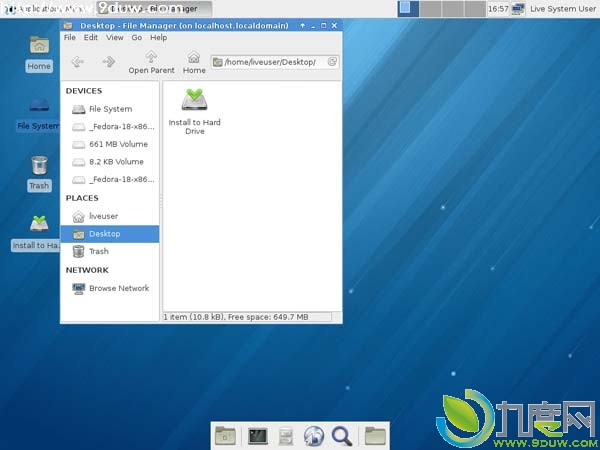Click the Back arrow in the toolbar
Screen dimensions: 600x450
click(x=77, y=62)
